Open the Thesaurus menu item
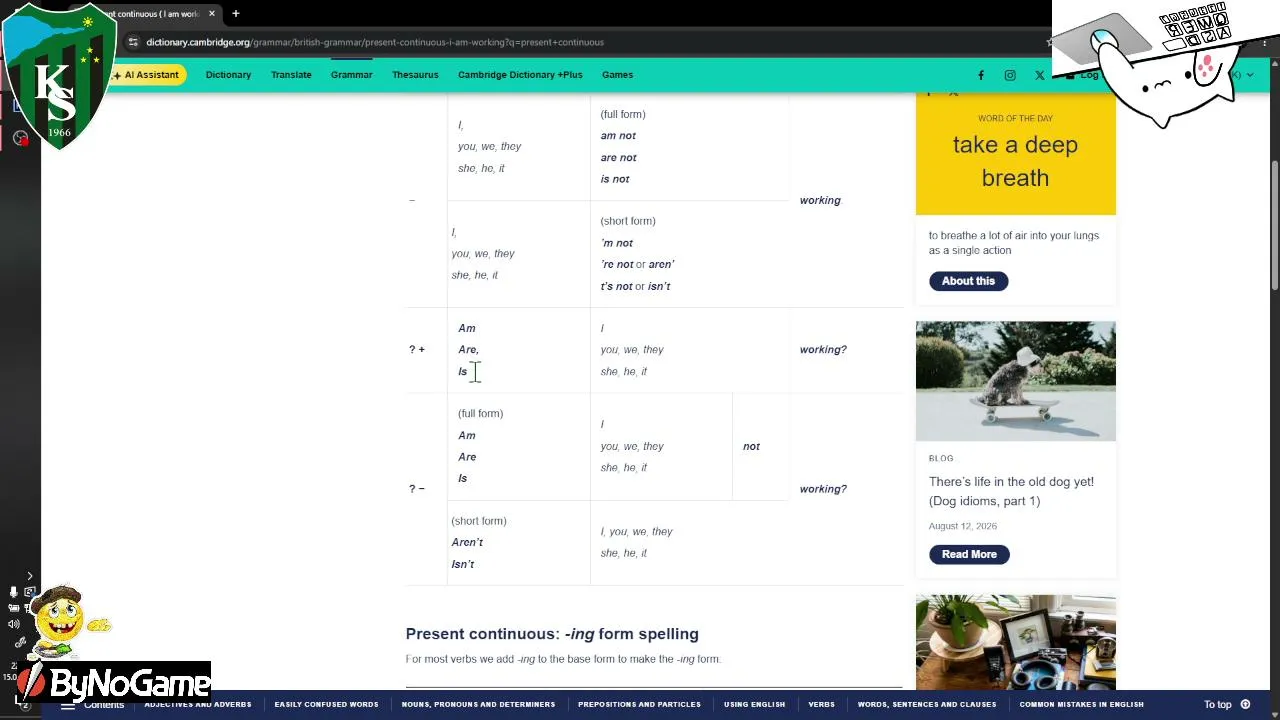This screenshot has height=720, width=1280. coord(415,75)
